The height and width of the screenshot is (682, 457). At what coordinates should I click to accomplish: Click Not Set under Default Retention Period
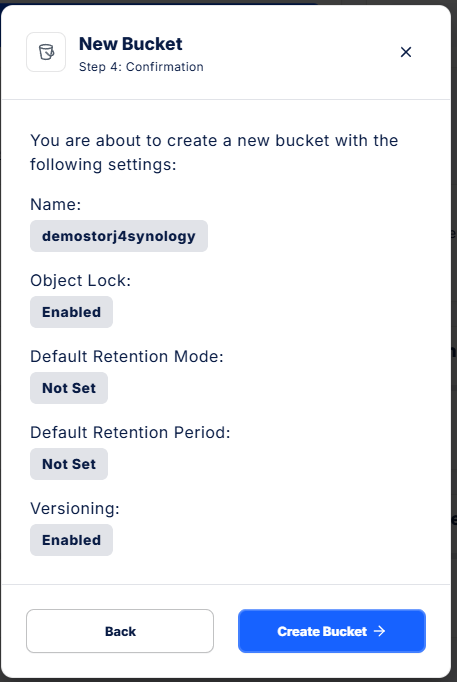coord(69,464)
